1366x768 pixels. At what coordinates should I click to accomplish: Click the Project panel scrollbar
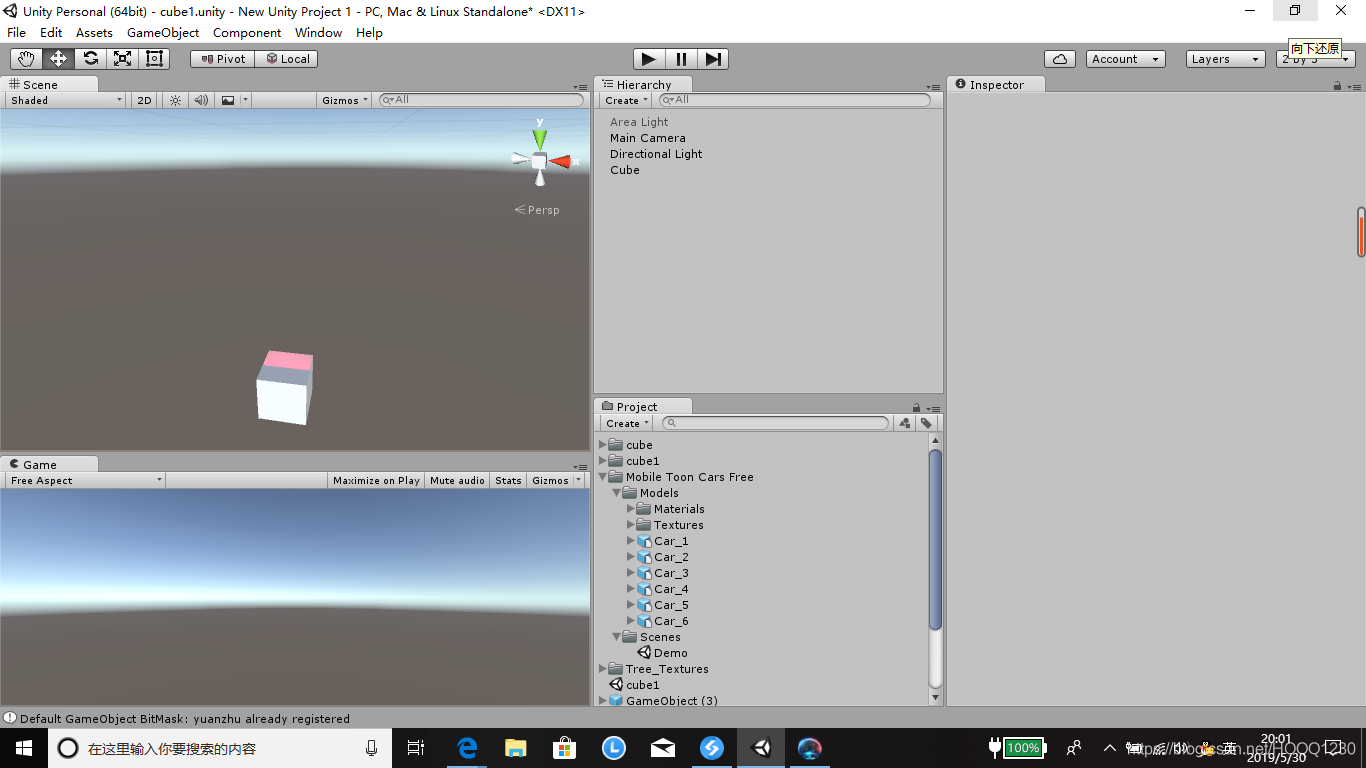[935, 540]
